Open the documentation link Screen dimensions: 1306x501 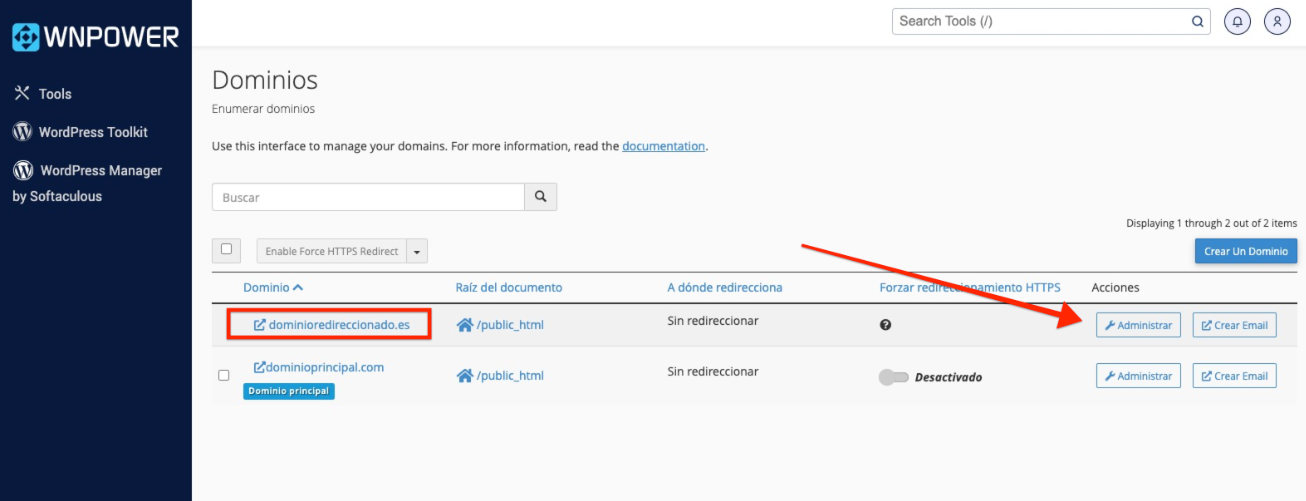click(663, 146)
